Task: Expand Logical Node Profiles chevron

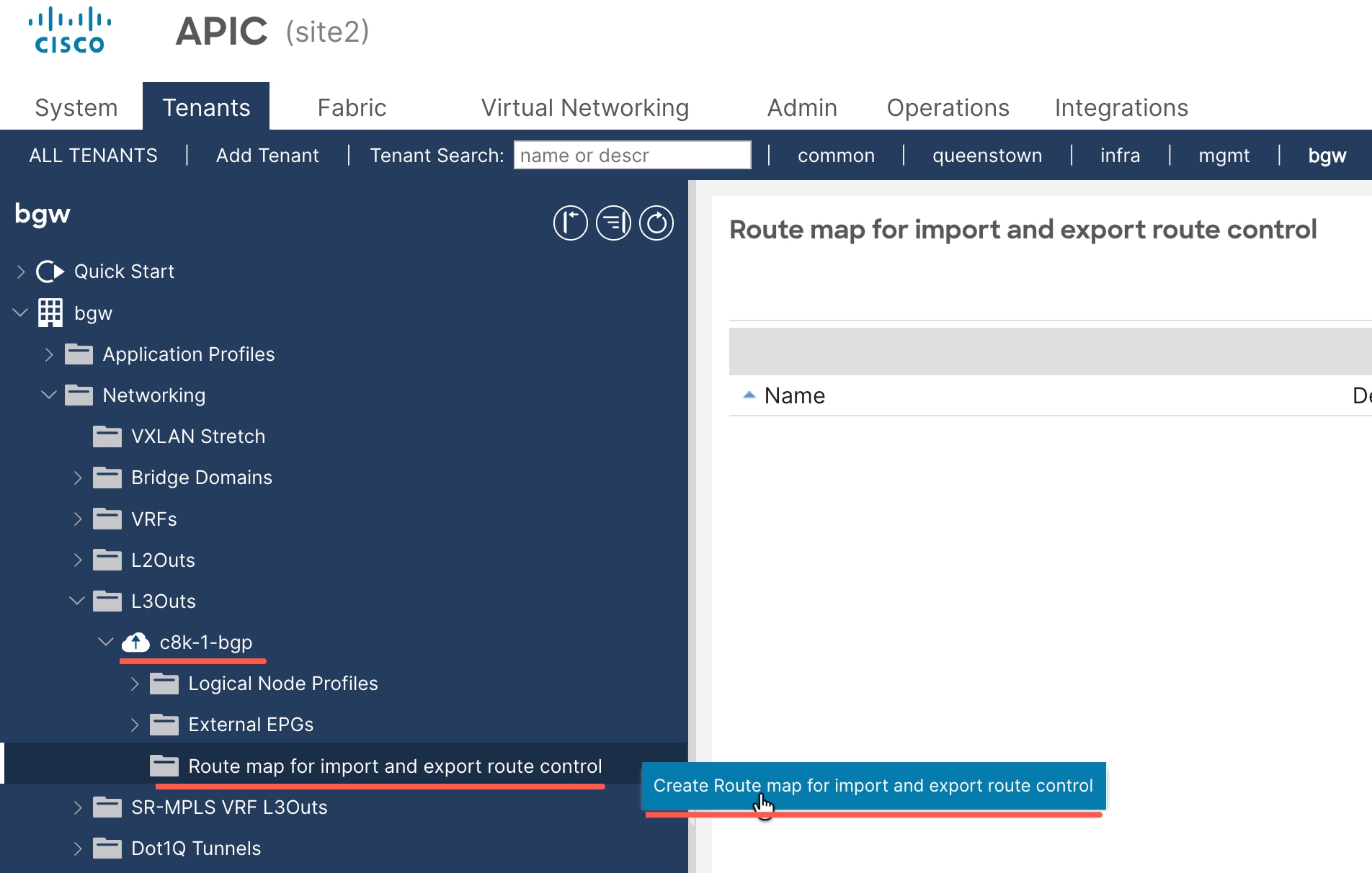Action: pos(135,683)
